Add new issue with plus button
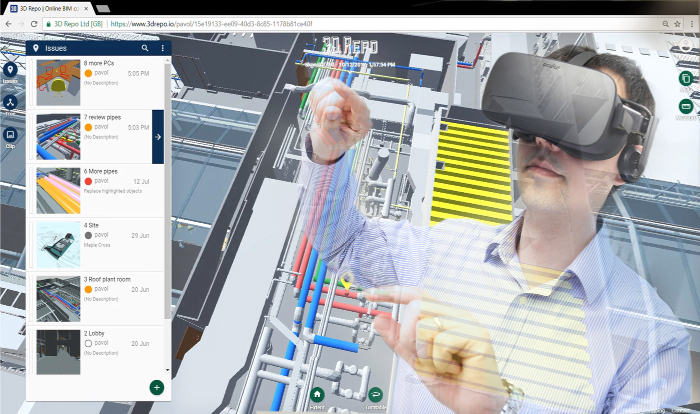The image size is (700, 414). pyautogui.click(x=156, y=387)
